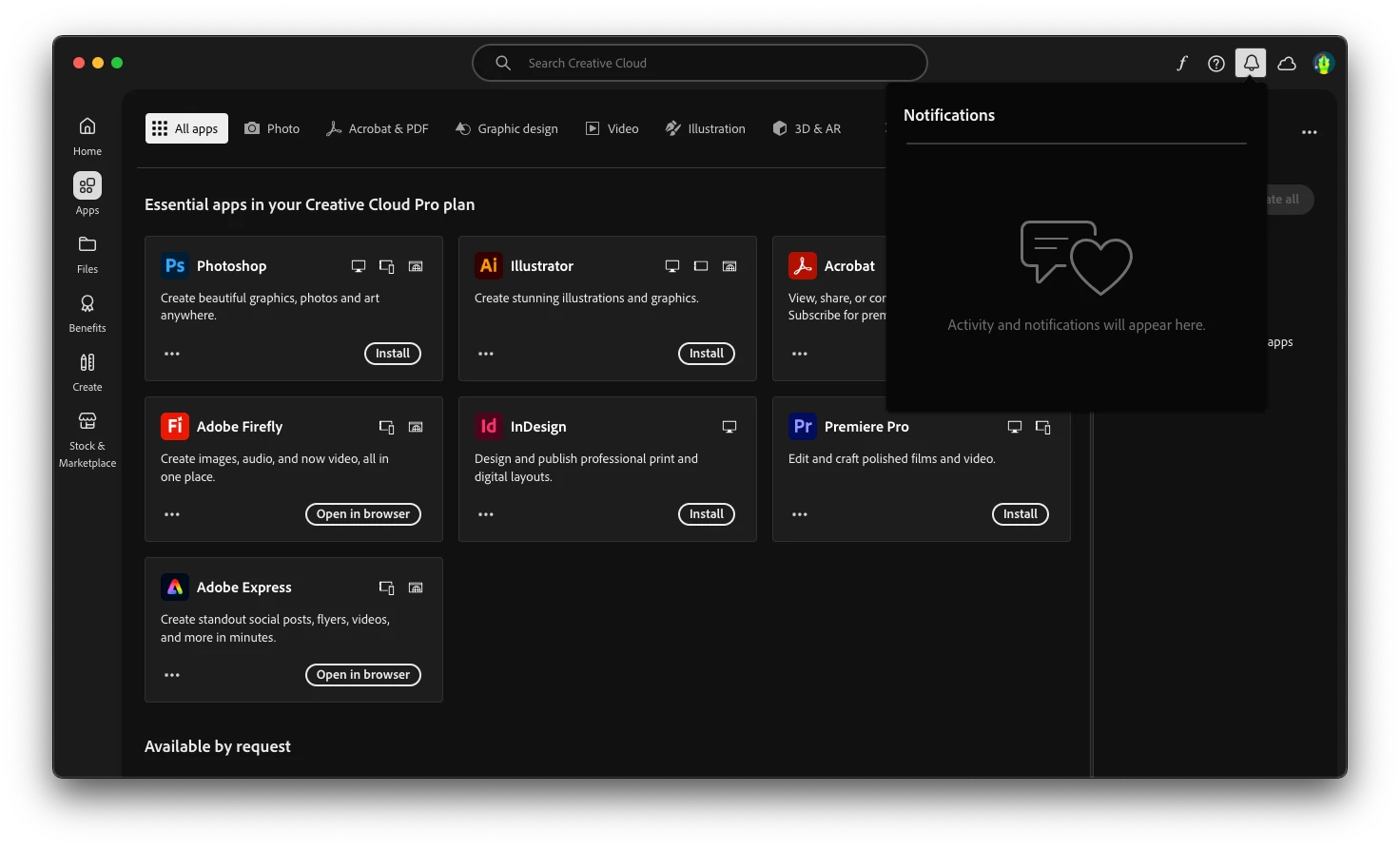Image resolution: width=1400 pixels, height=848 pixels.
Task: Switch to the 3D & AR tab
Action: point(807,128)
